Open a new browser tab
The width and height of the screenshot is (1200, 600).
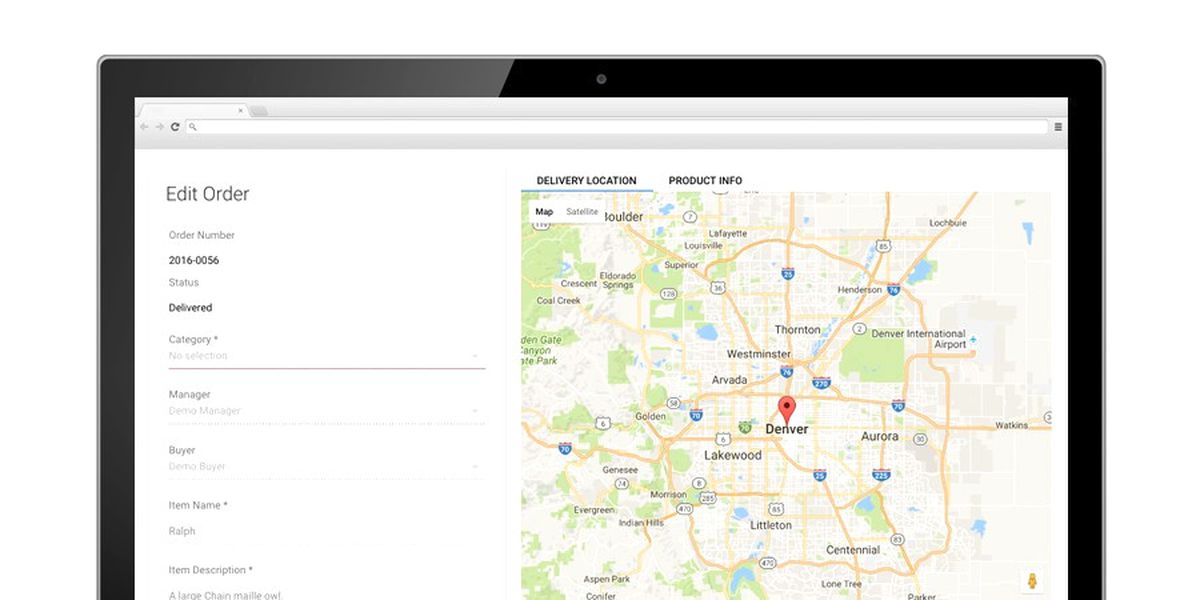coord(258,111)
